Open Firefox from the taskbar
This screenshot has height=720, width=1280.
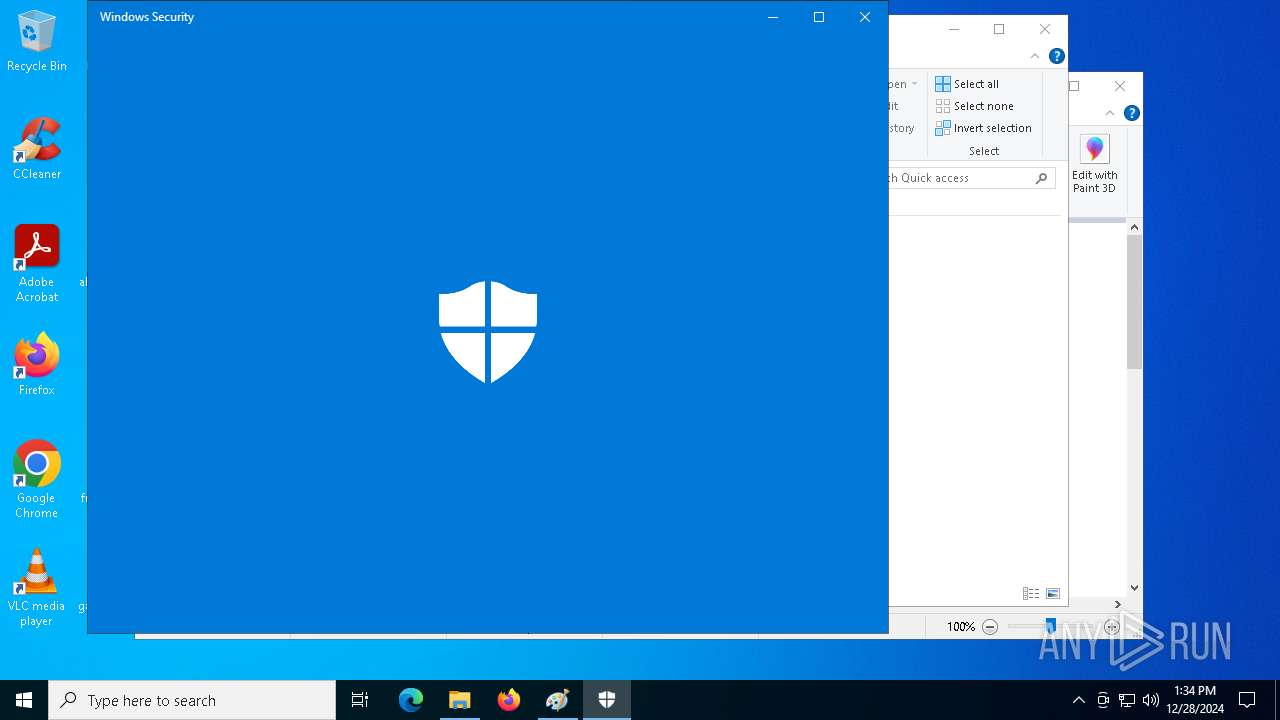click(x=509, y=700)
